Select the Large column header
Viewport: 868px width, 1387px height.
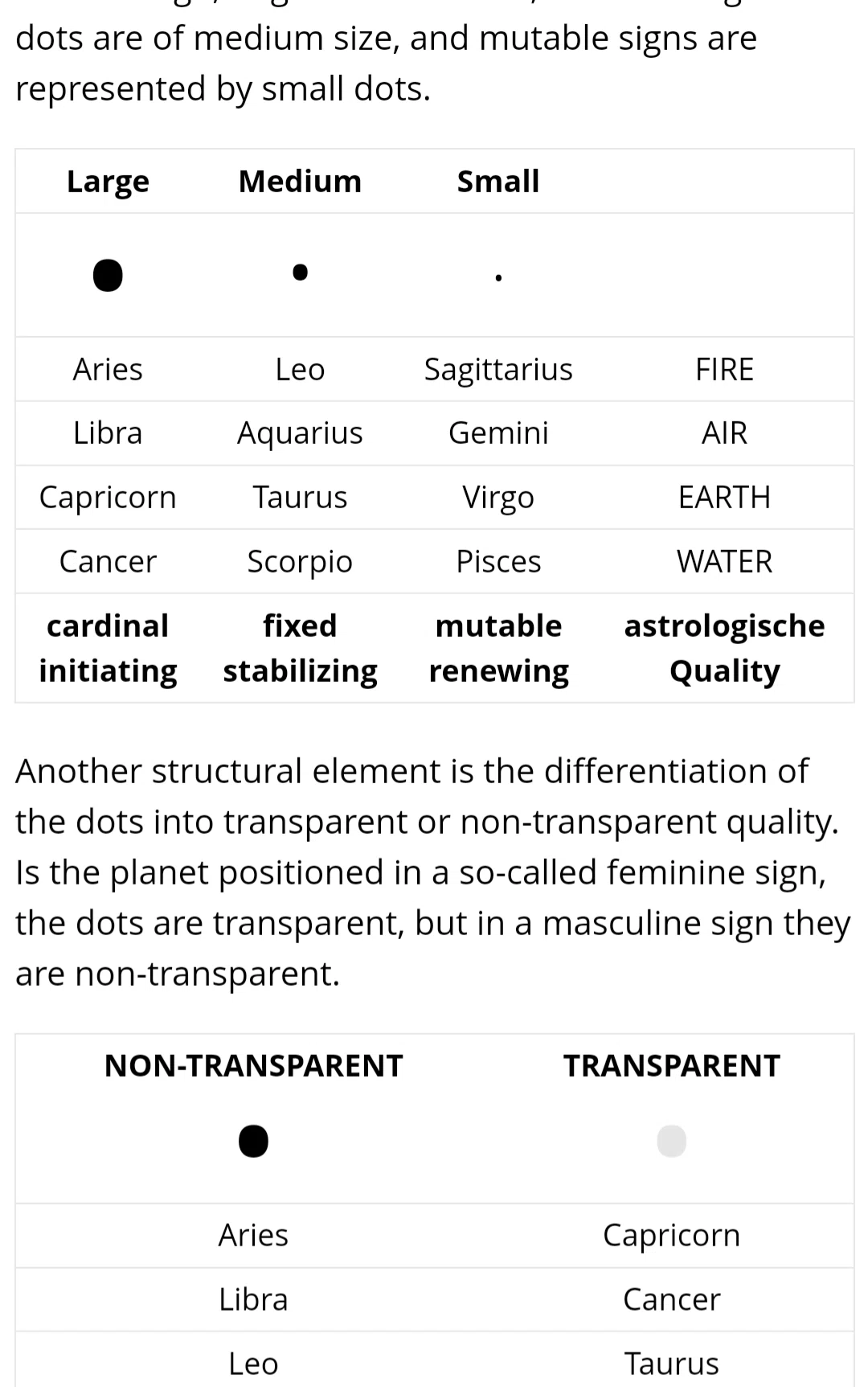pyautogui.click(x=108, y=182)
